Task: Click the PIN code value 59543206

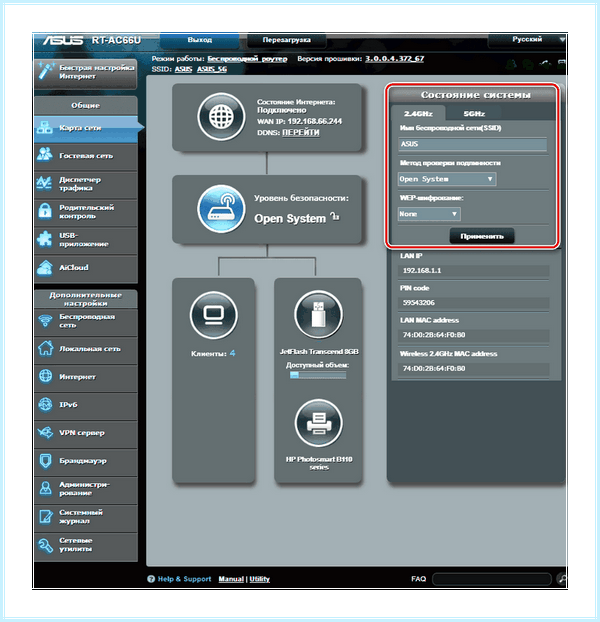Action: coord(419,303)
